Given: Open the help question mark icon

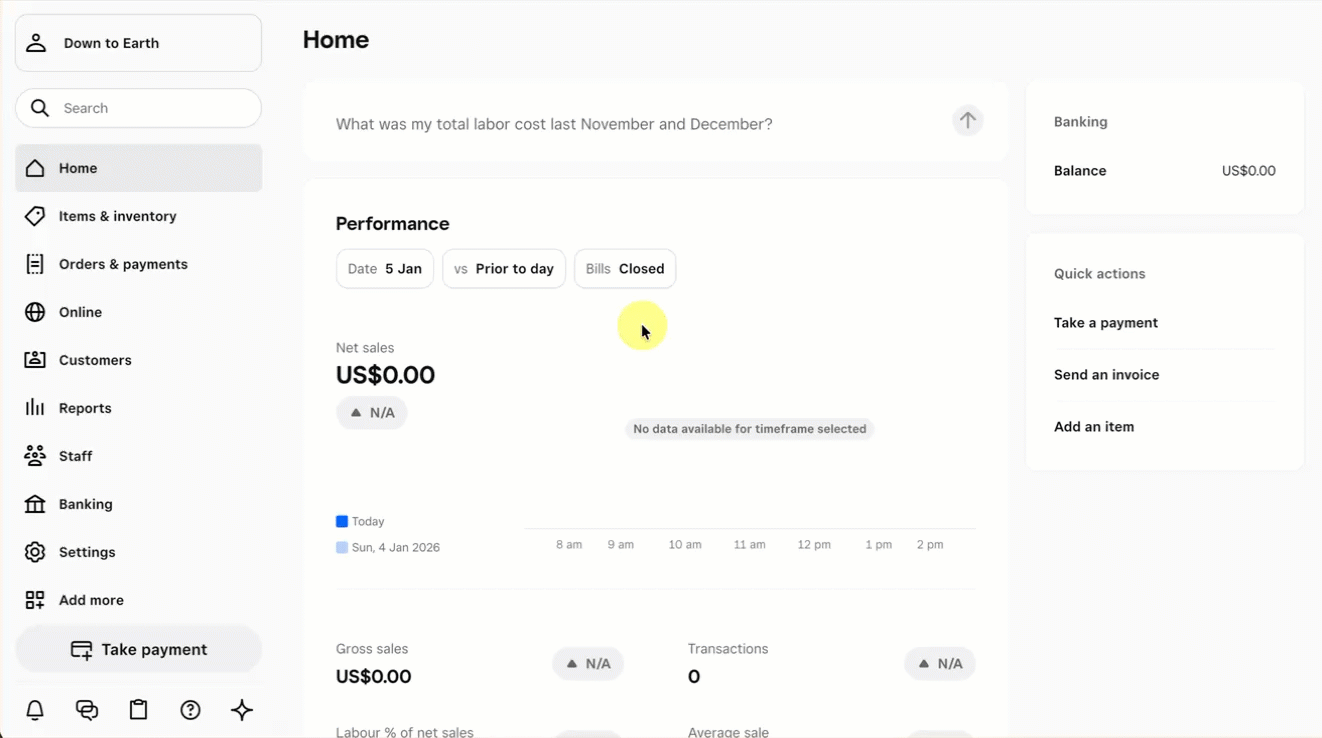Looking at the screenshot, I should point(190,710).
